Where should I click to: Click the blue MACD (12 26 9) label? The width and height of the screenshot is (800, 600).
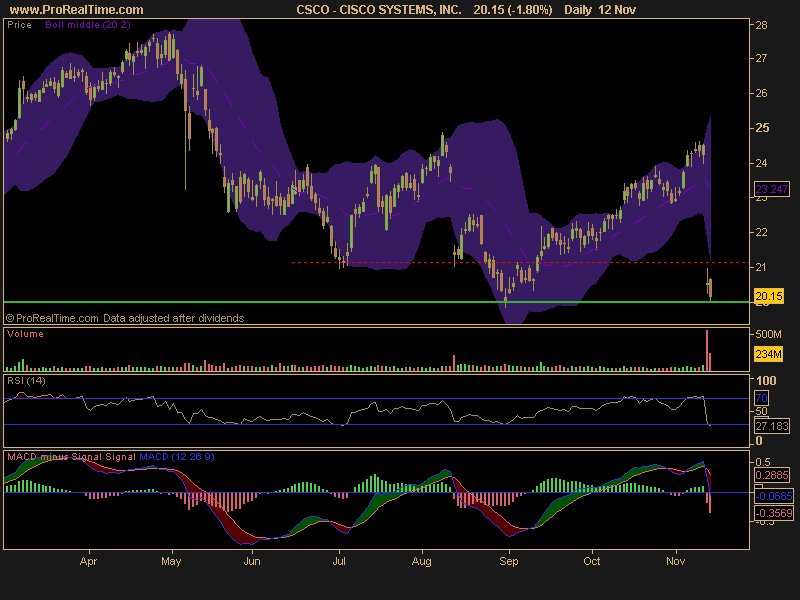click(177, 457)
